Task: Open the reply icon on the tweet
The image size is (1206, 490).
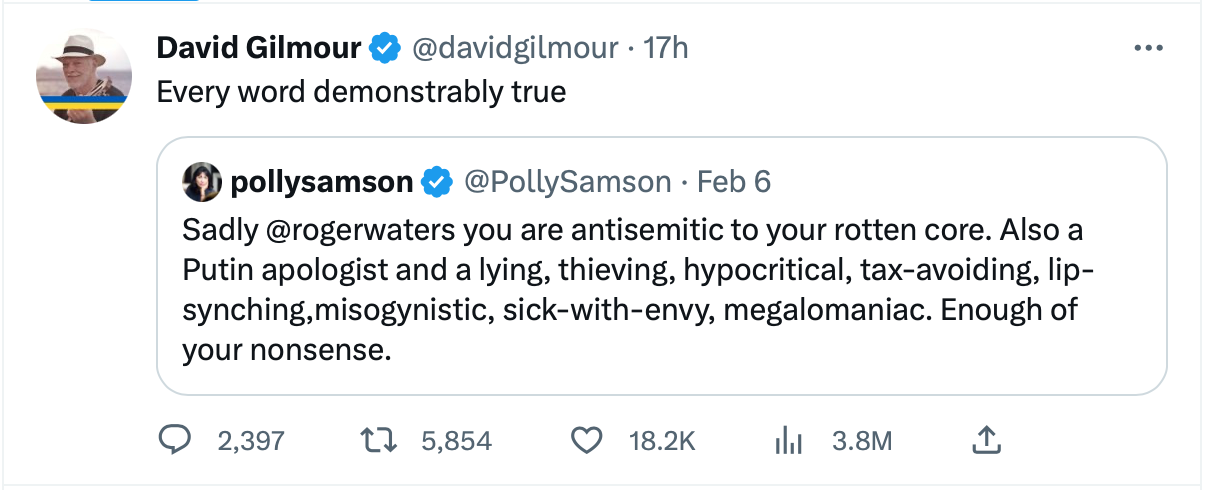Action: pos(178,440)
